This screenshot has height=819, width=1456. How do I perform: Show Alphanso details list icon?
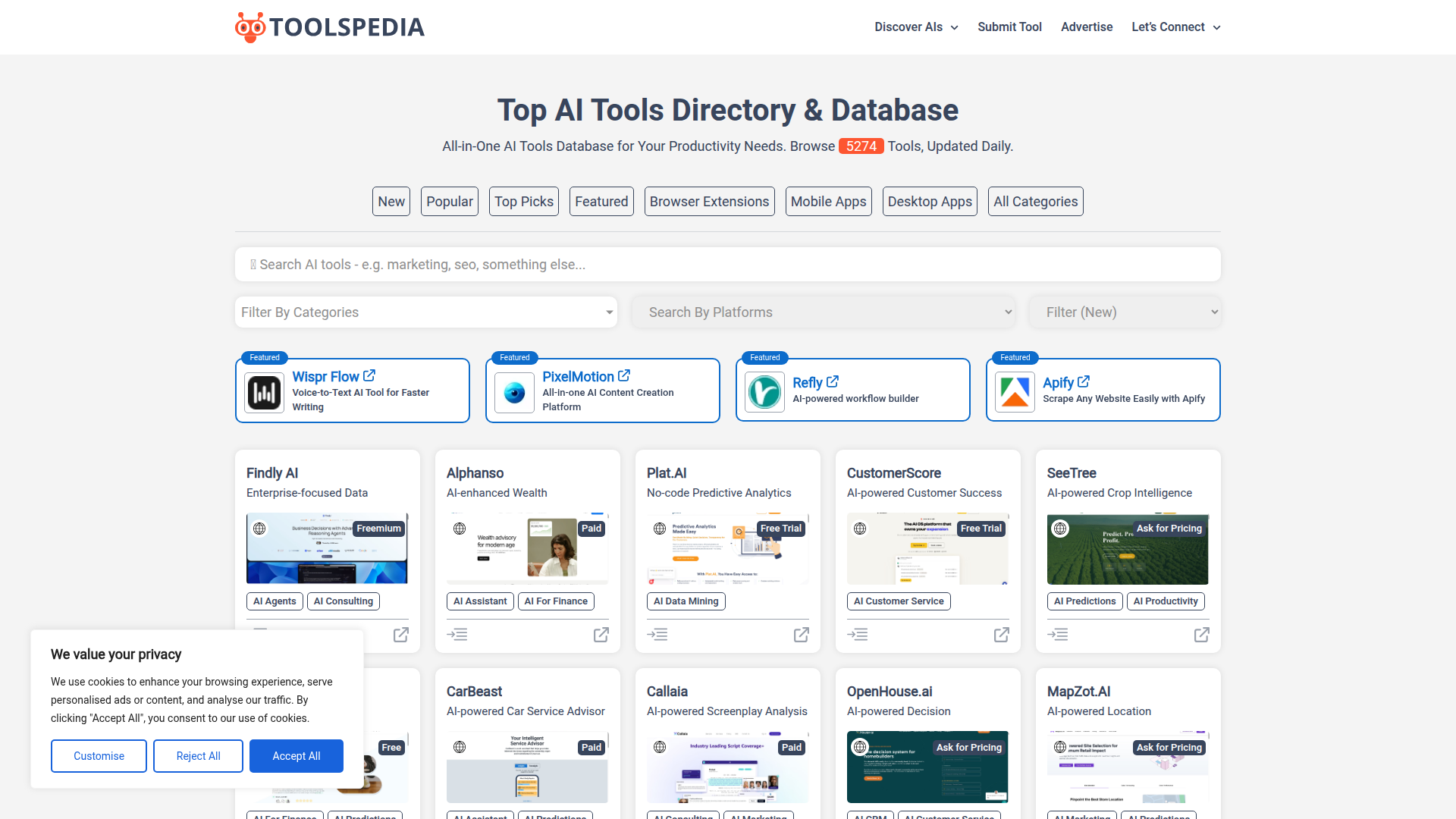click(x=457, y=635)
